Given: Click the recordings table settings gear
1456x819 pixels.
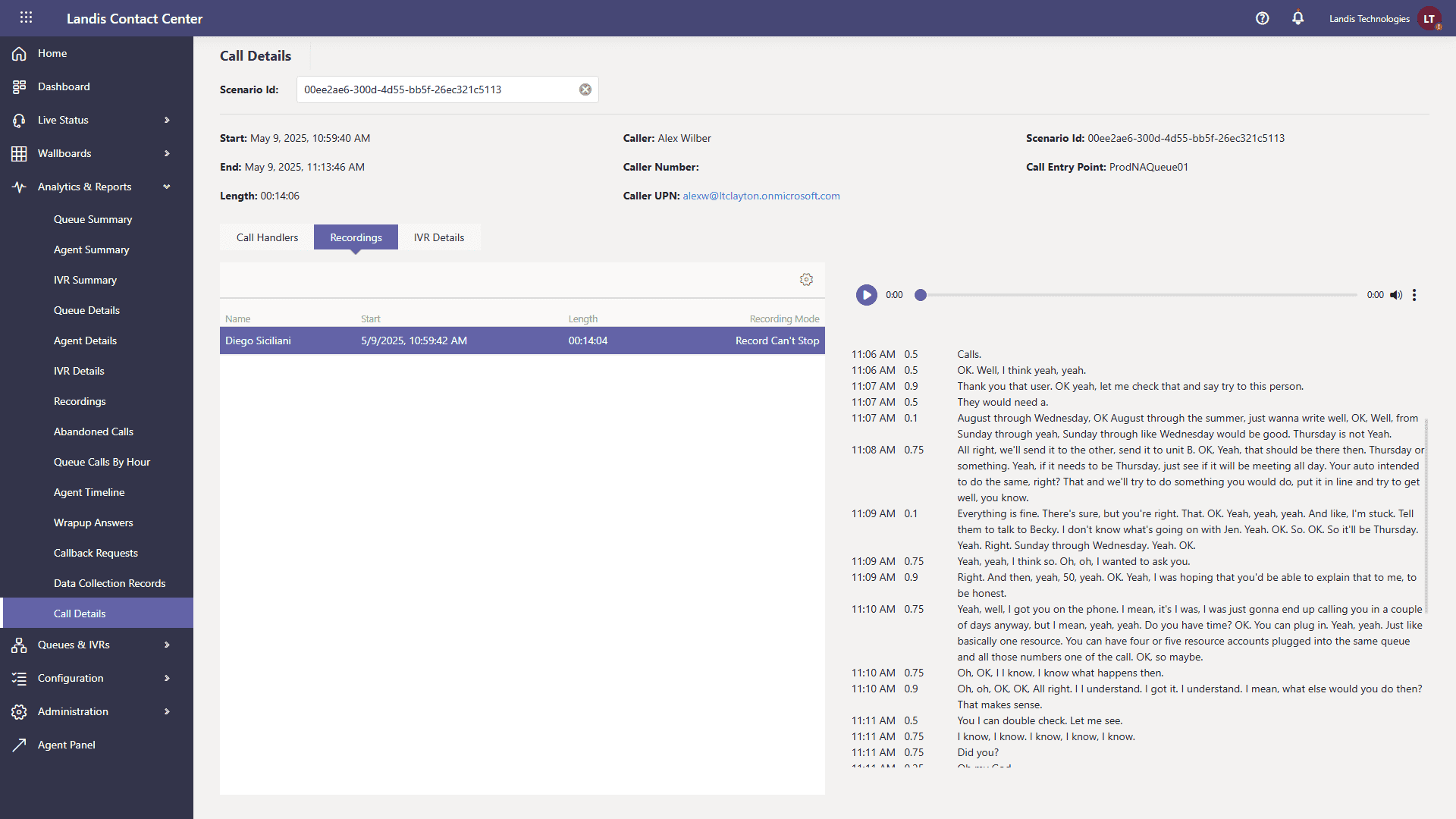Looking at the screenshot, I should click(x=806, y=280).
